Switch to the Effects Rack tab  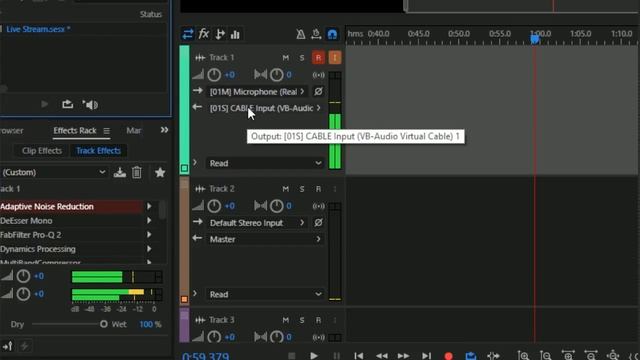[x=75, y=131]
